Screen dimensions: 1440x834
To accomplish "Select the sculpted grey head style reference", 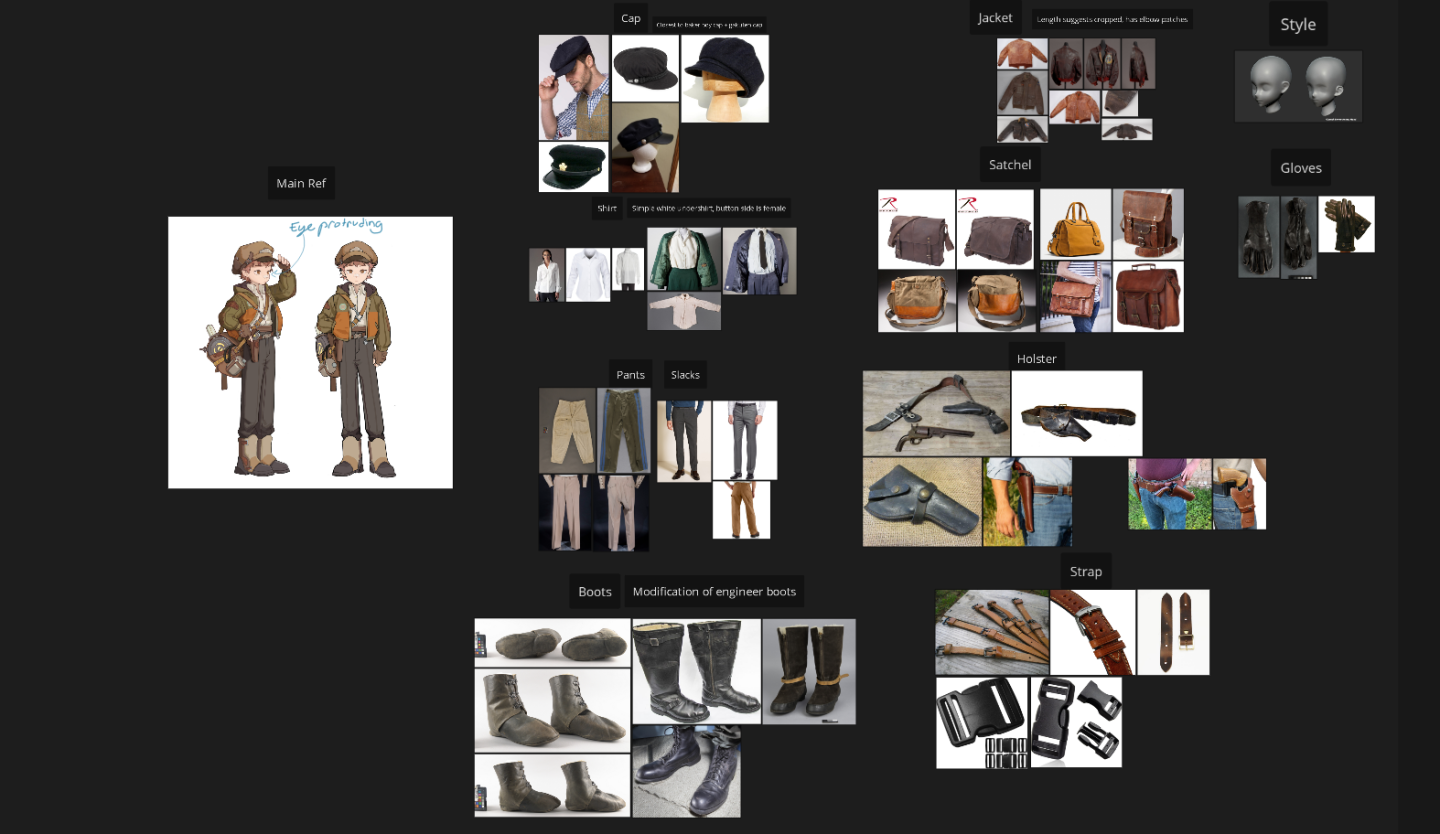I will click(1298, 87).
